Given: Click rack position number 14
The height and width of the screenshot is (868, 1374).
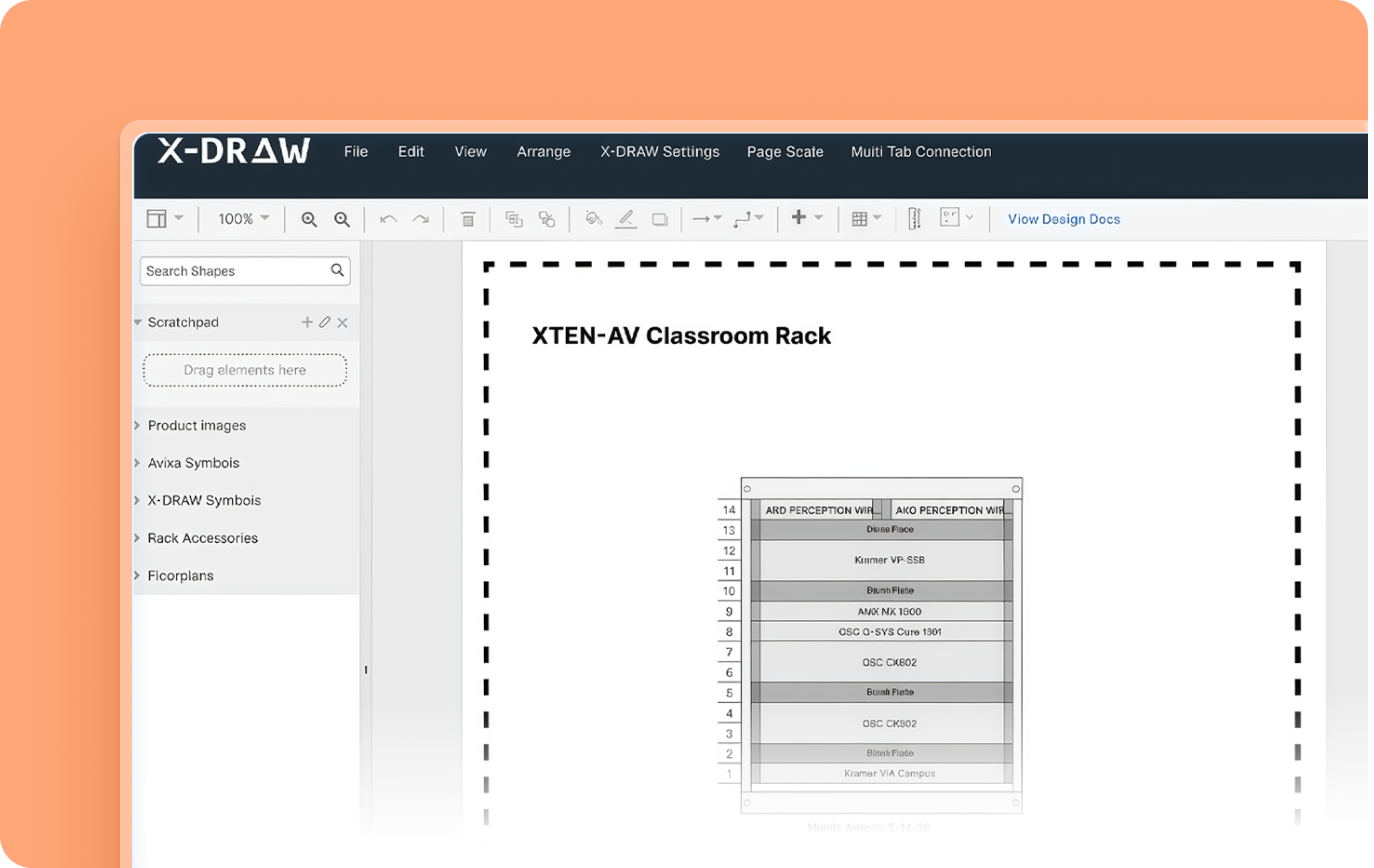Looking at the screenshot, I should pyautogui.click(x=729, y=510).
